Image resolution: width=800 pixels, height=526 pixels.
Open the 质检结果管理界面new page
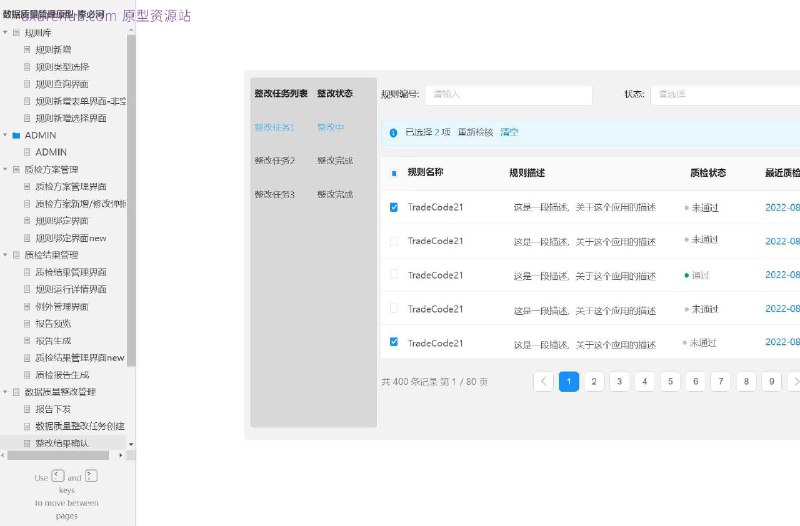(x=80, y=358)
